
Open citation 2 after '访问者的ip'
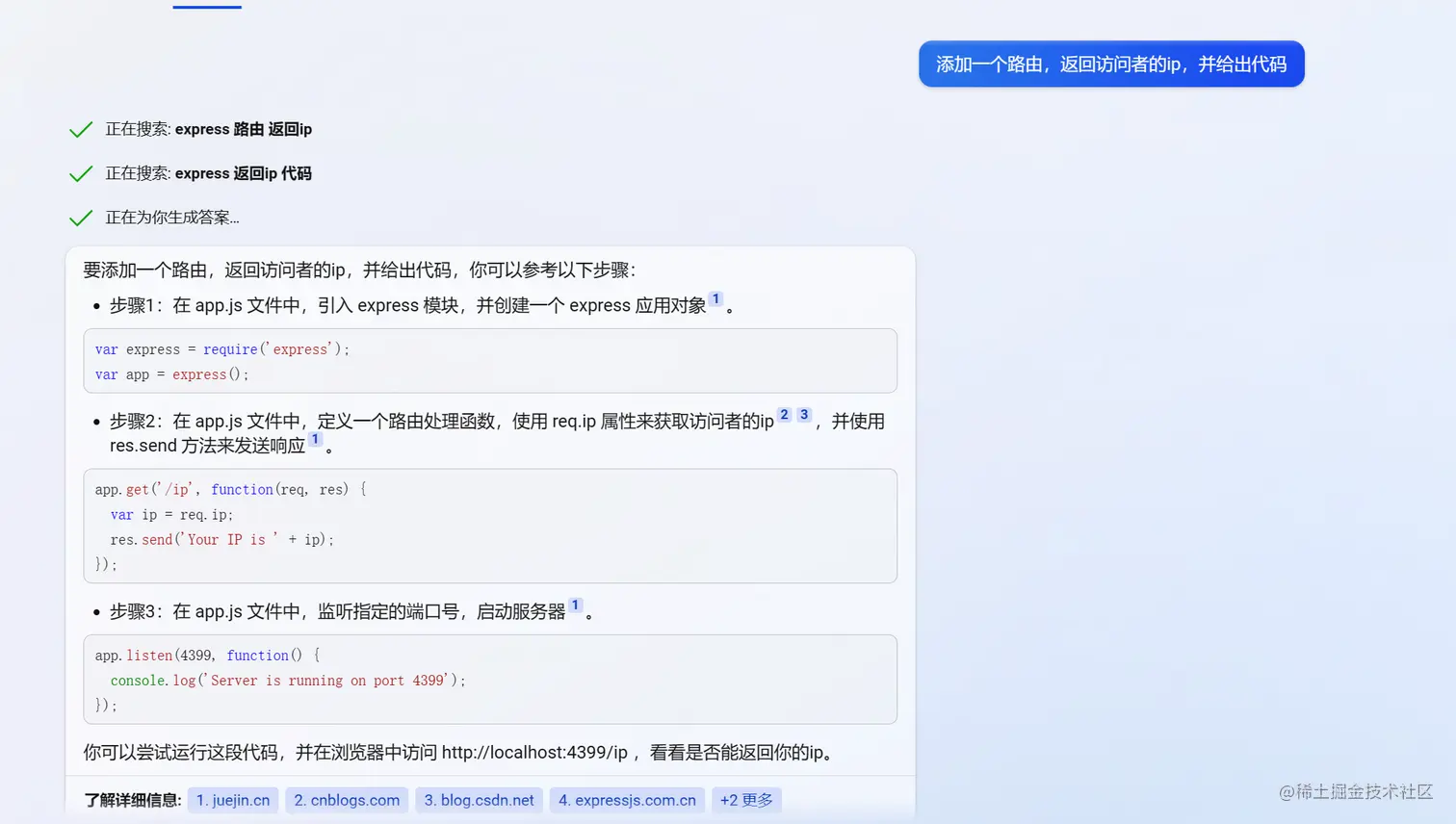point(785,415)
